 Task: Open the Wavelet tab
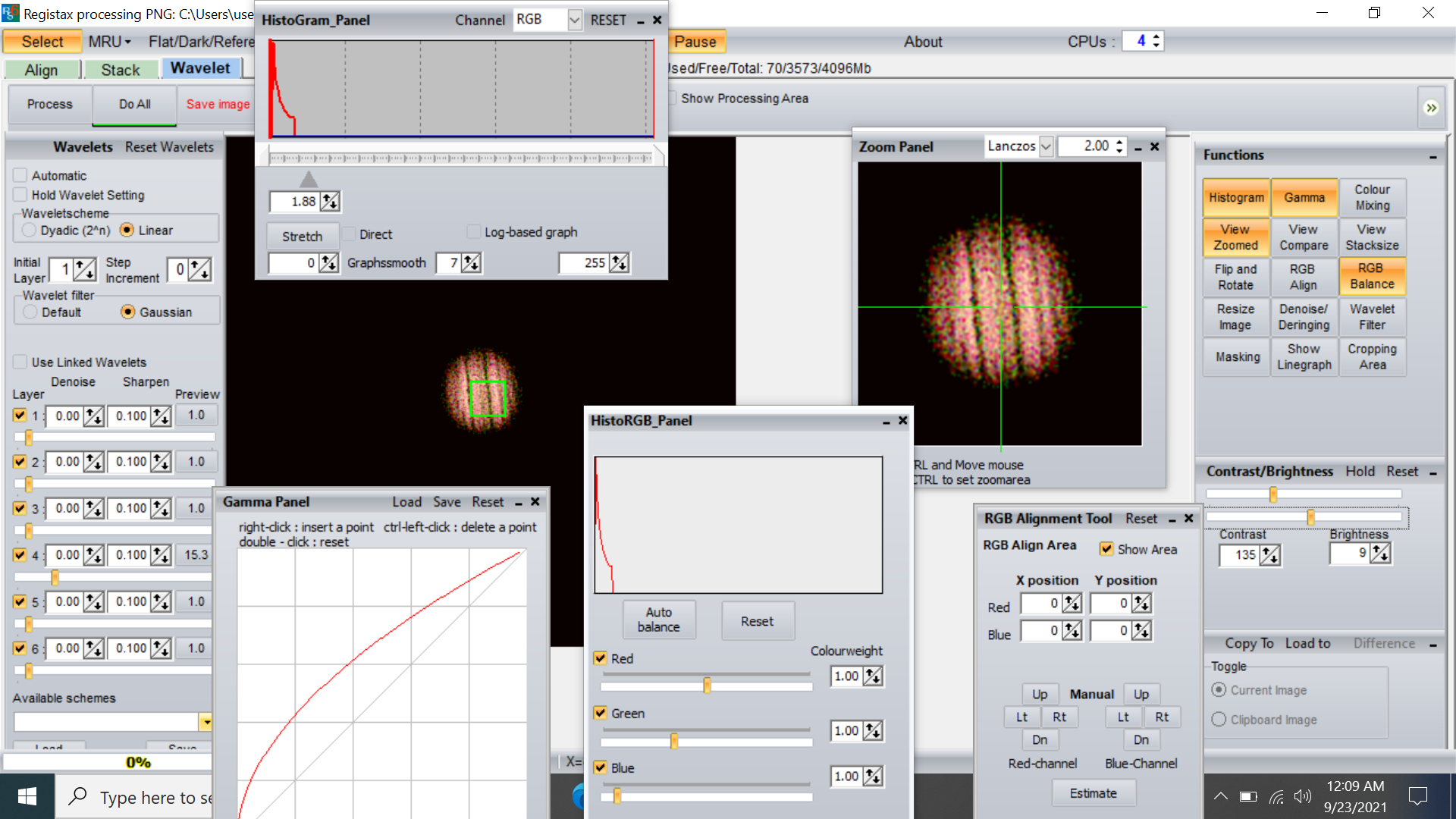(x=200, y=68)
